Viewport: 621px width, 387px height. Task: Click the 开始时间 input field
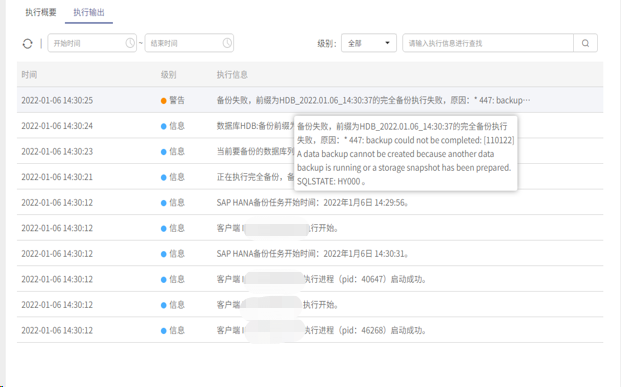tap(92, 43)
